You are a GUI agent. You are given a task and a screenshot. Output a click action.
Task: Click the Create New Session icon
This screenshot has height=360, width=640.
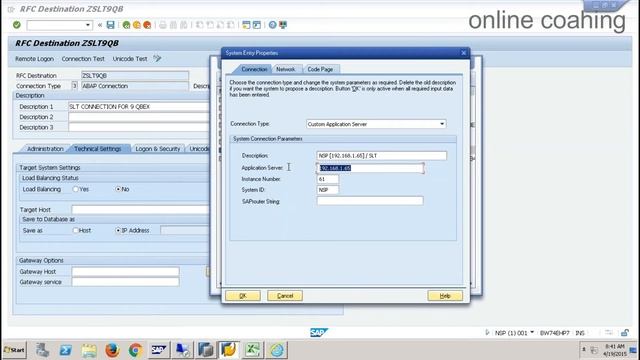[246, 25]
